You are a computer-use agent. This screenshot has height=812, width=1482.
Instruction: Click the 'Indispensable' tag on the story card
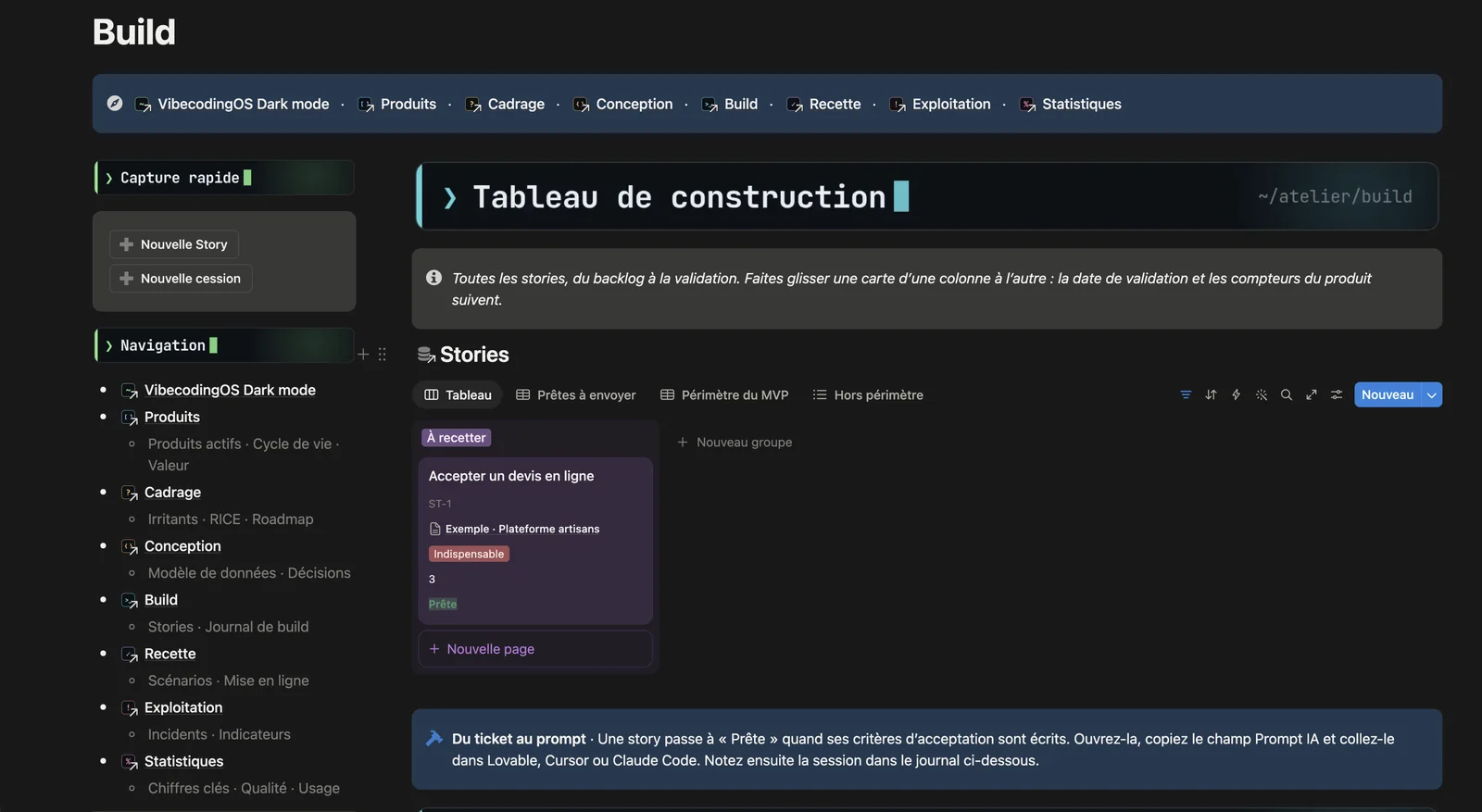tap(469, 554)
